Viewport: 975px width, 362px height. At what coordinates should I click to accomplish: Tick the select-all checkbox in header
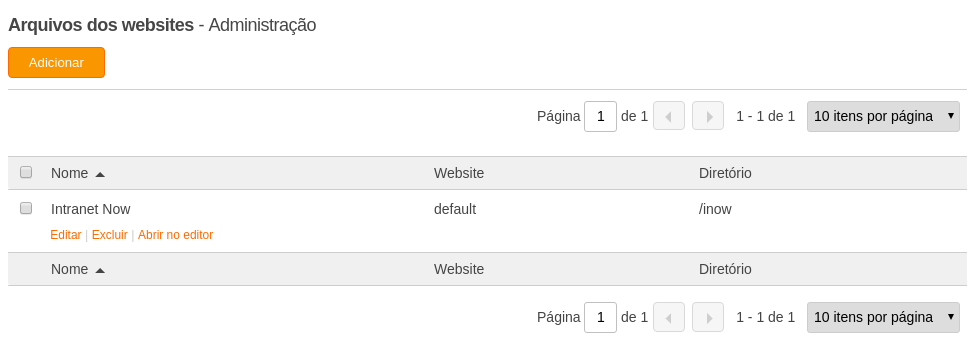coord(26,172)
